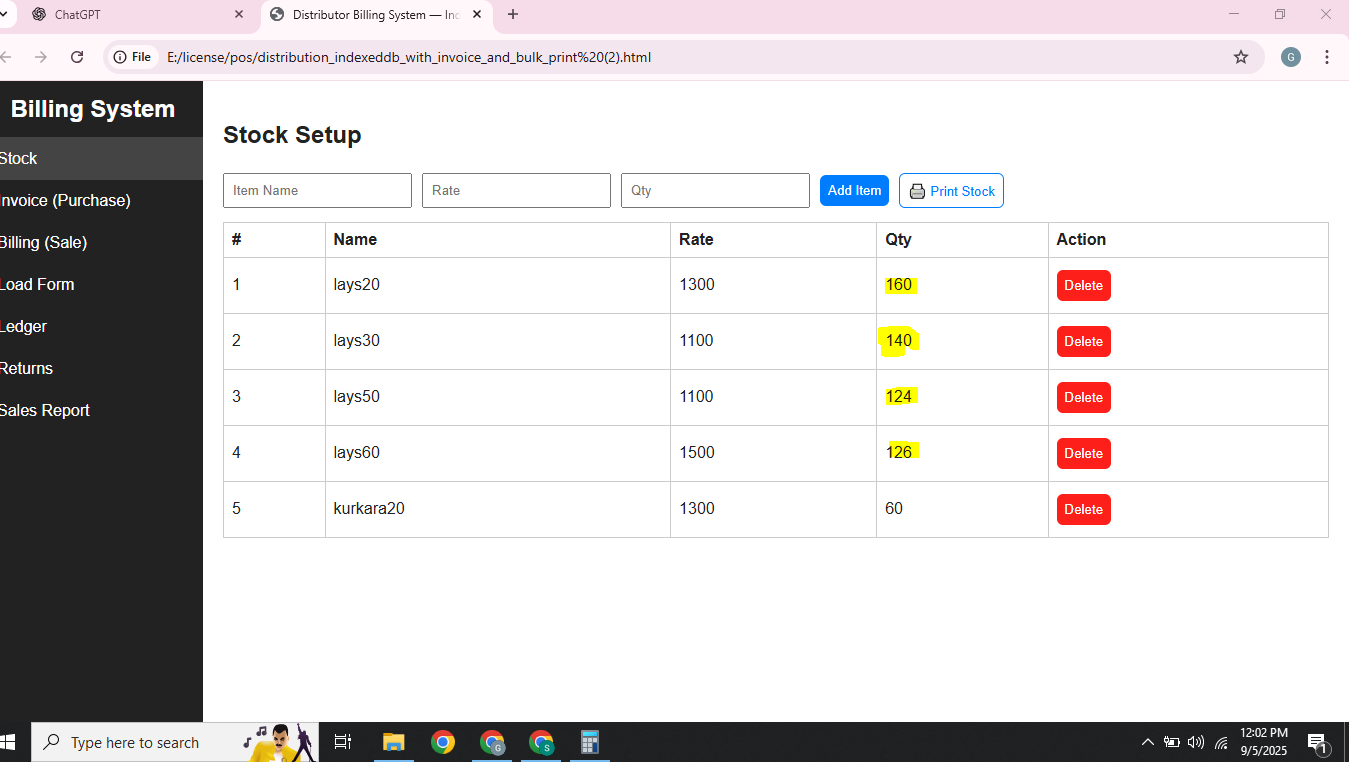Click the Item Name input field
1349x762 pixels.
(317, 190)
